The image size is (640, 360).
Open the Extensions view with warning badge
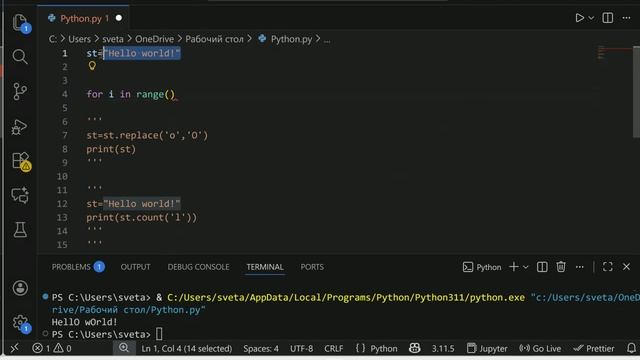point(20,161)
